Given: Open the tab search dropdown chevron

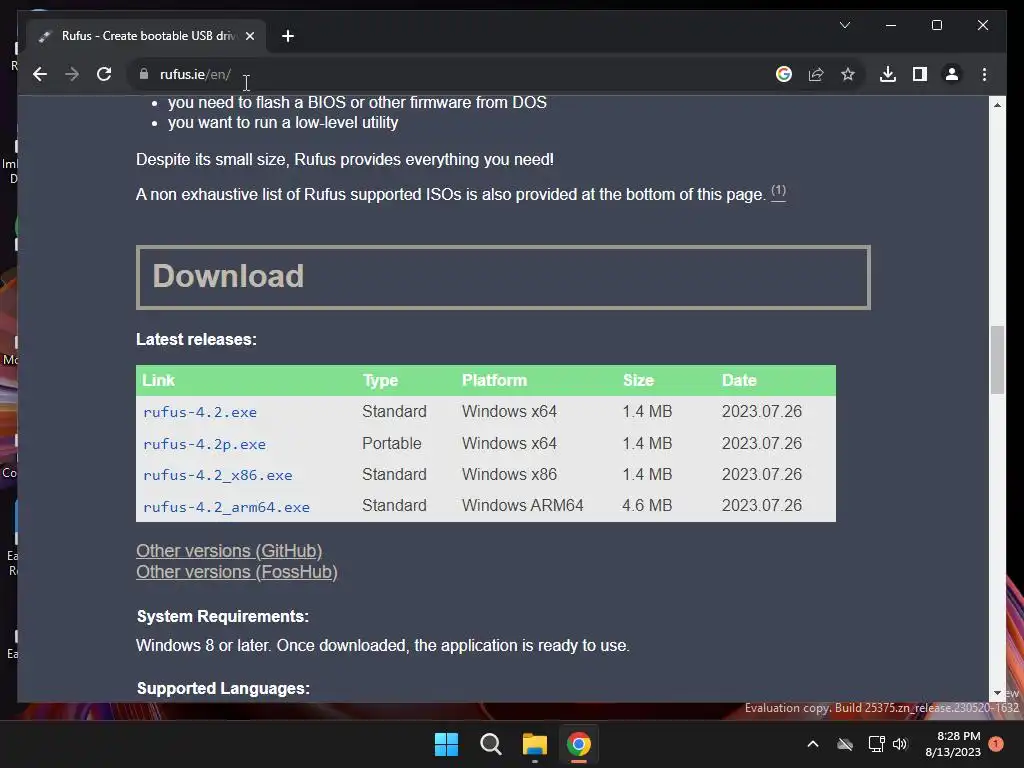Looking at the screenshot, I should pos(844,25).
